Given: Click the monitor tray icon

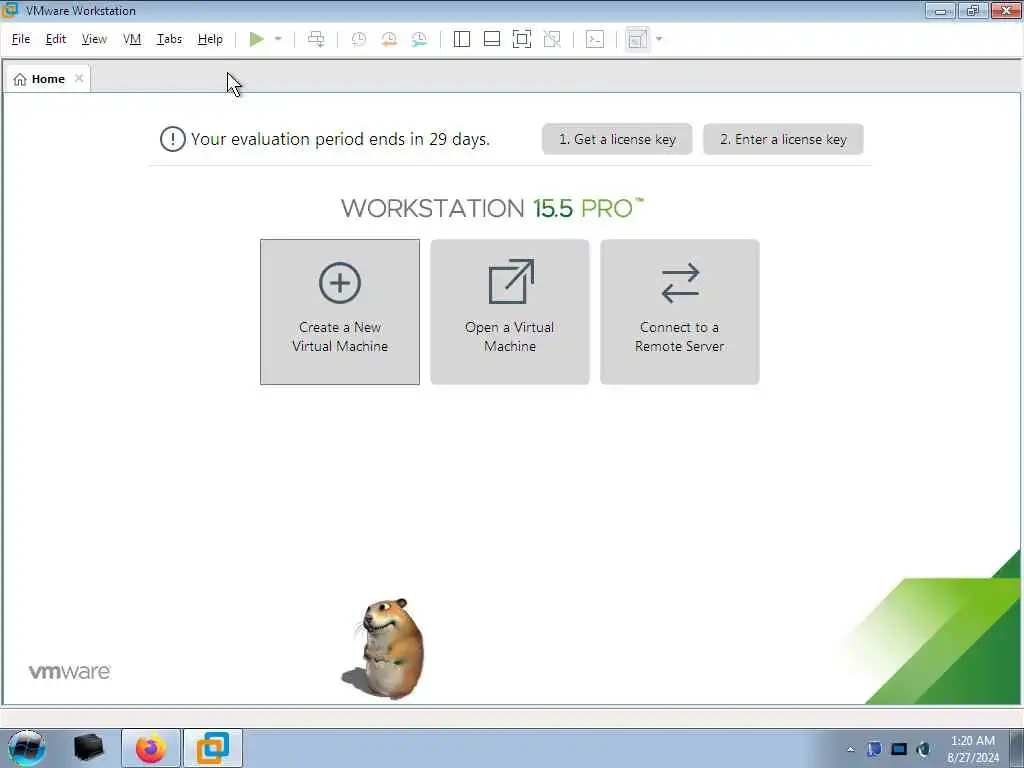Looking at the screenshot, I should (x=899, y=749).
